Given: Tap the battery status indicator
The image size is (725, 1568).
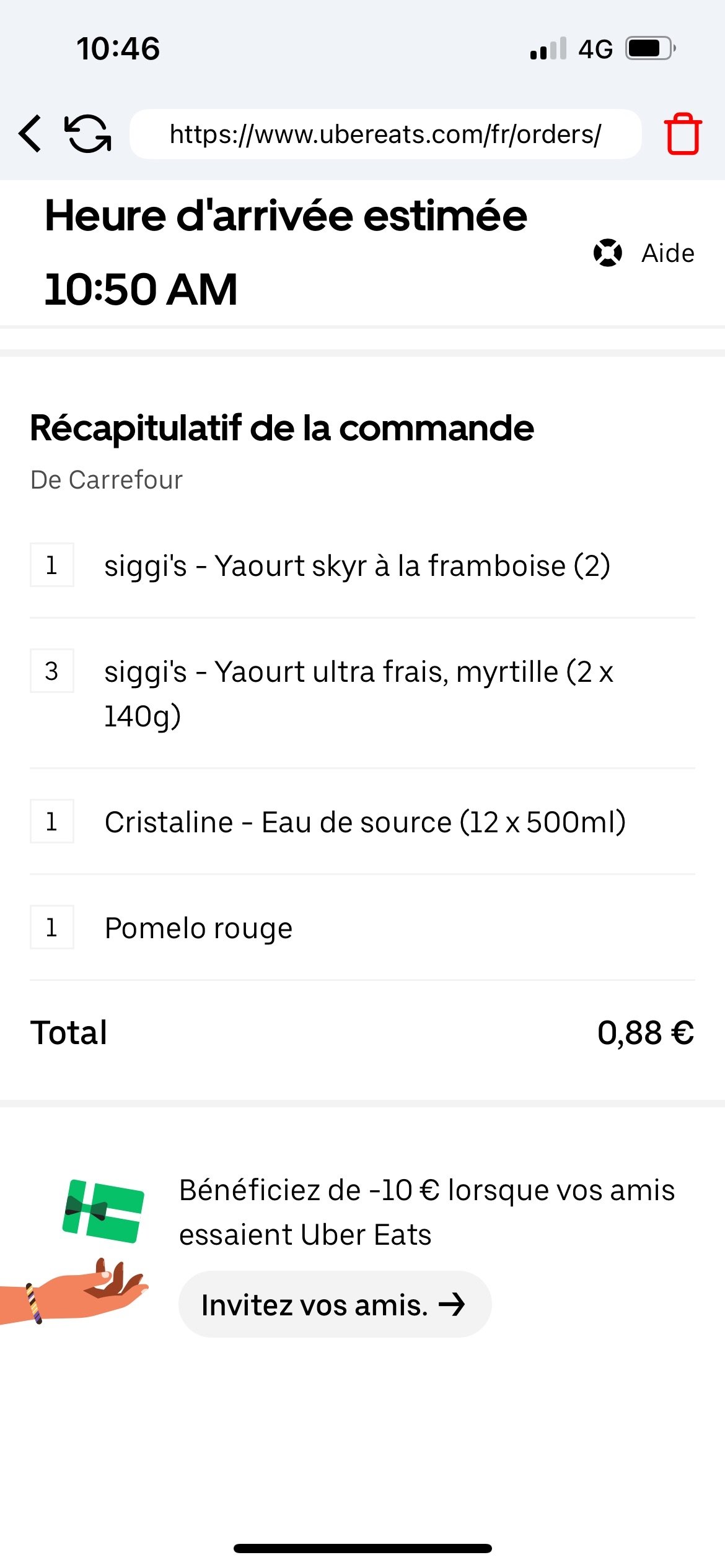Looking at the screenshot, I should tap(649, 48).
